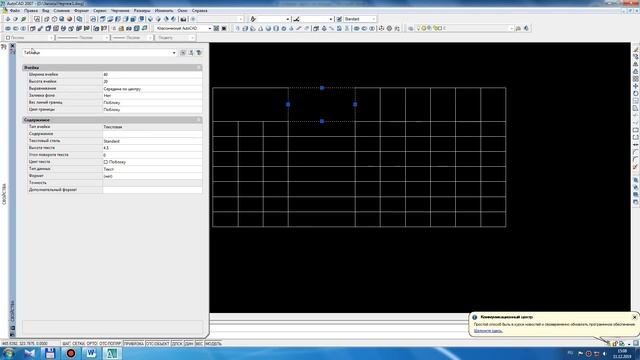
Task: Click the text style icon on Styles toolbar
Action: coord(253,19)
